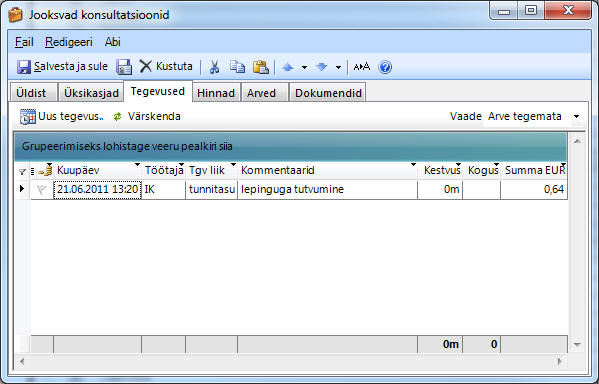599x384 pixels.
Task: Select the Tegevused tab
Action: pos(158,91)
